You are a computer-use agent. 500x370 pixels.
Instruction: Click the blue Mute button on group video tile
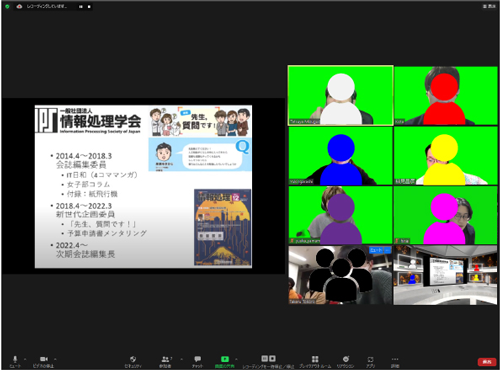pos(376,250)
